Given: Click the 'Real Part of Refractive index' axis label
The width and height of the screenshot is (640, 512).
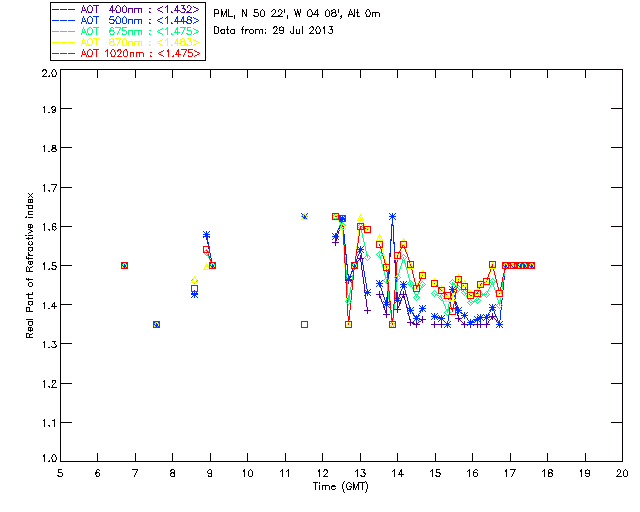Looking at the screenshot, I should (x=29, y=265).
